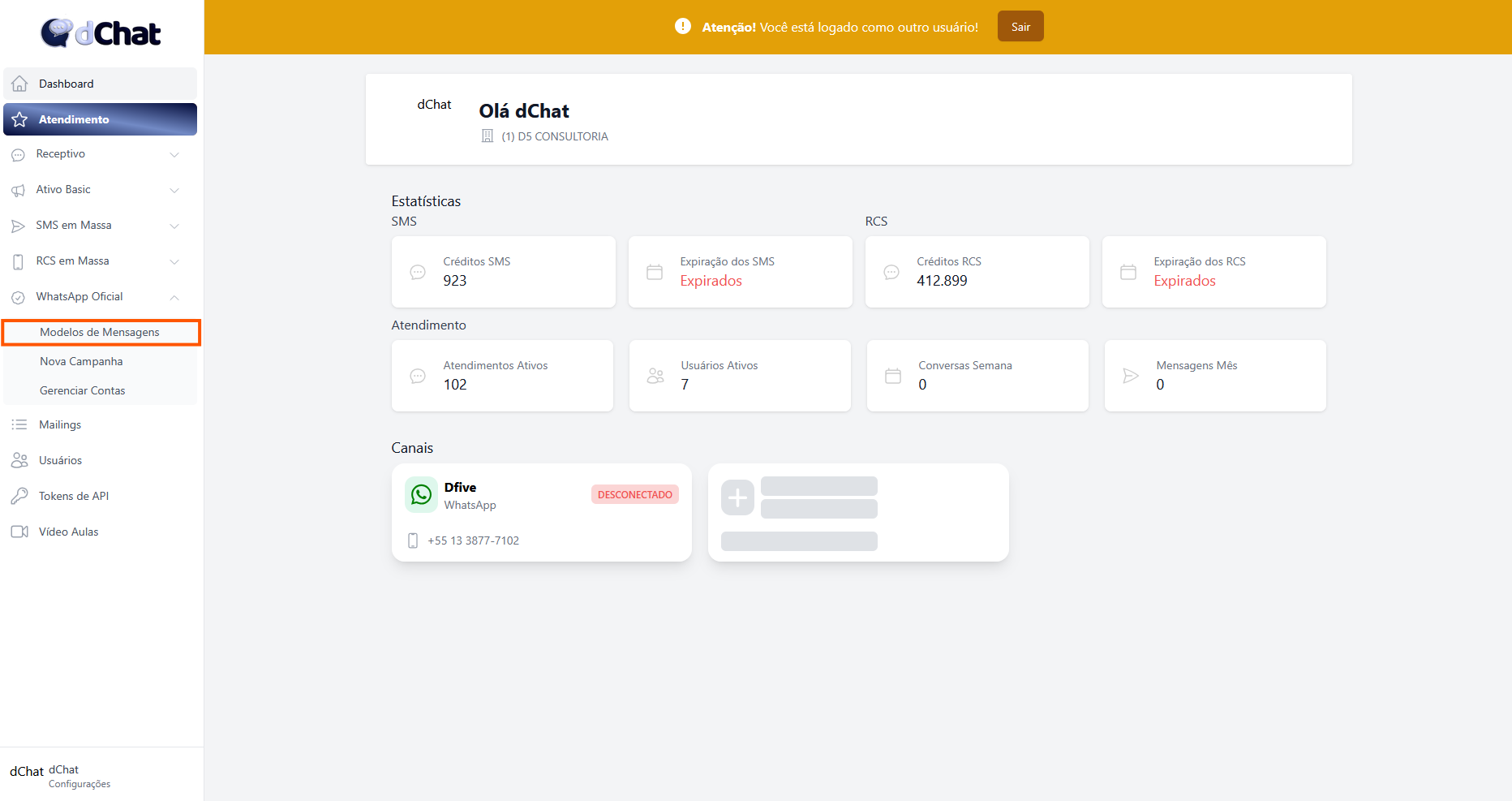Expand the Ativo Basic submenu arrow
This screenshot has width=1512, height=801.
[174, 190]
